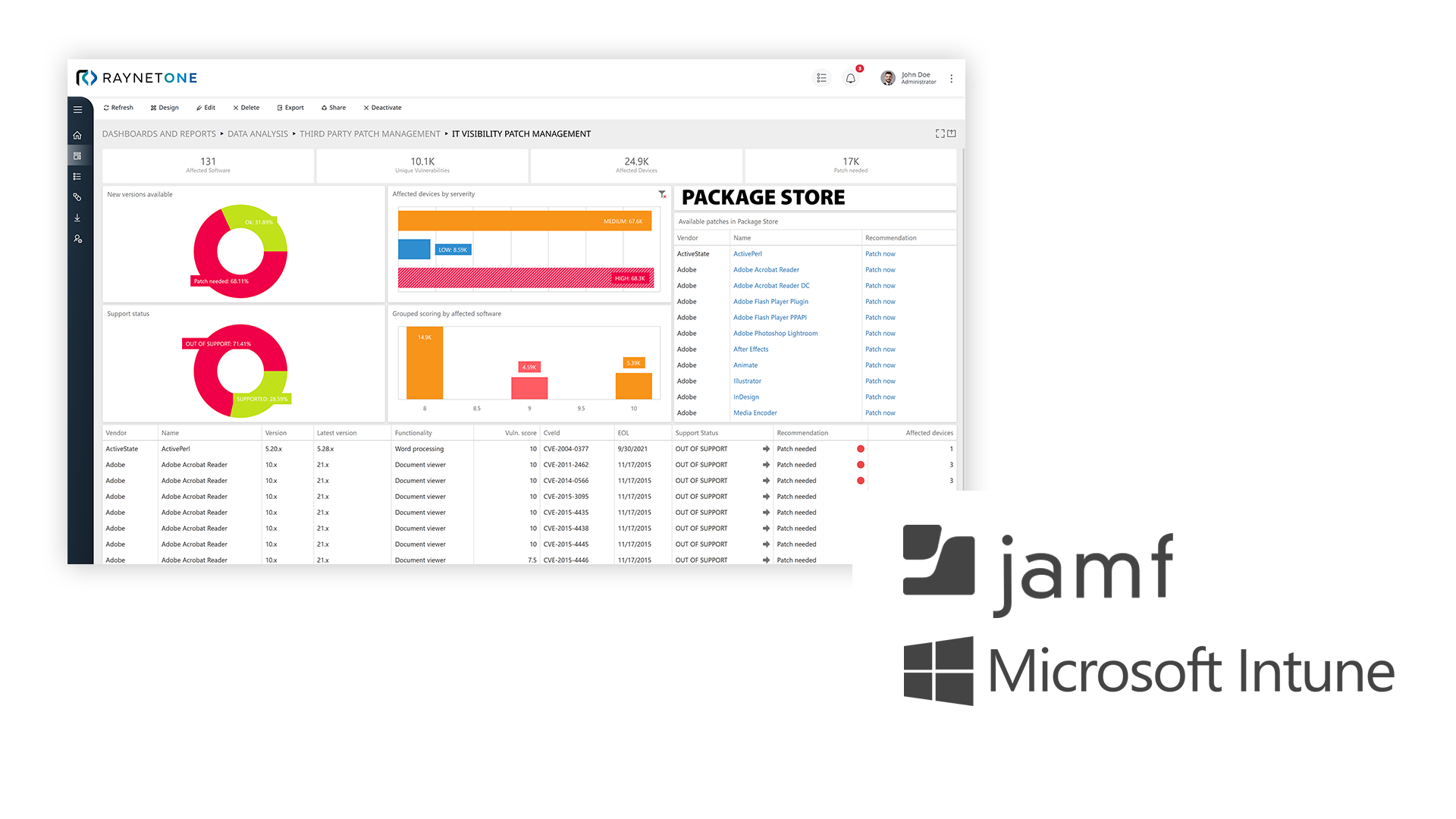The width and height of the screenshot is (1456, 819).
Task: Click Delete in the toolbar
Action: 246,108
